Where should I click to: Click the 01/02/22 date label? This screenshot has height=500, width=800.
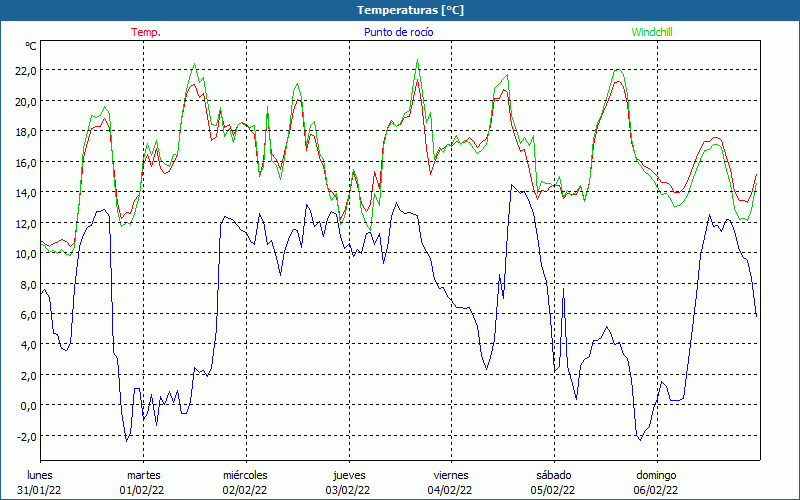(x=142, y=490)
